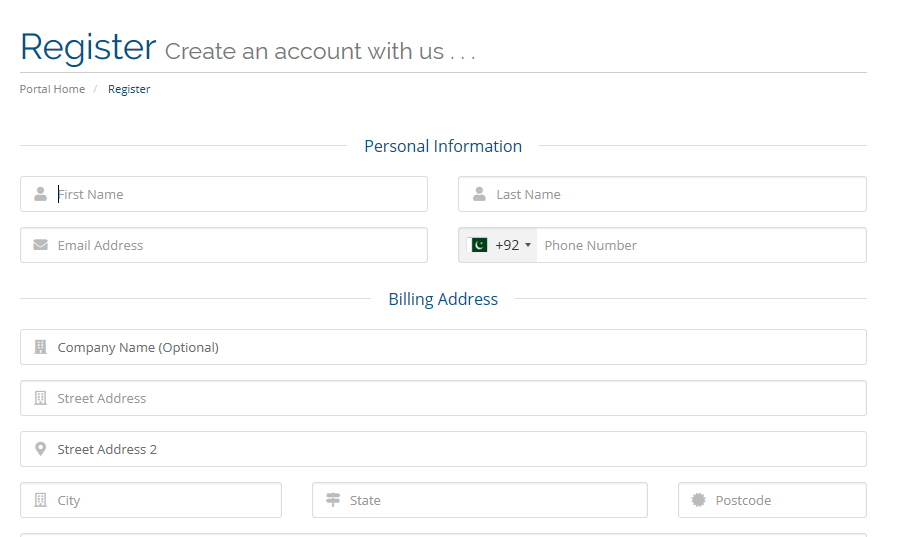Focus the Phone Number input field

click(701, 245)
